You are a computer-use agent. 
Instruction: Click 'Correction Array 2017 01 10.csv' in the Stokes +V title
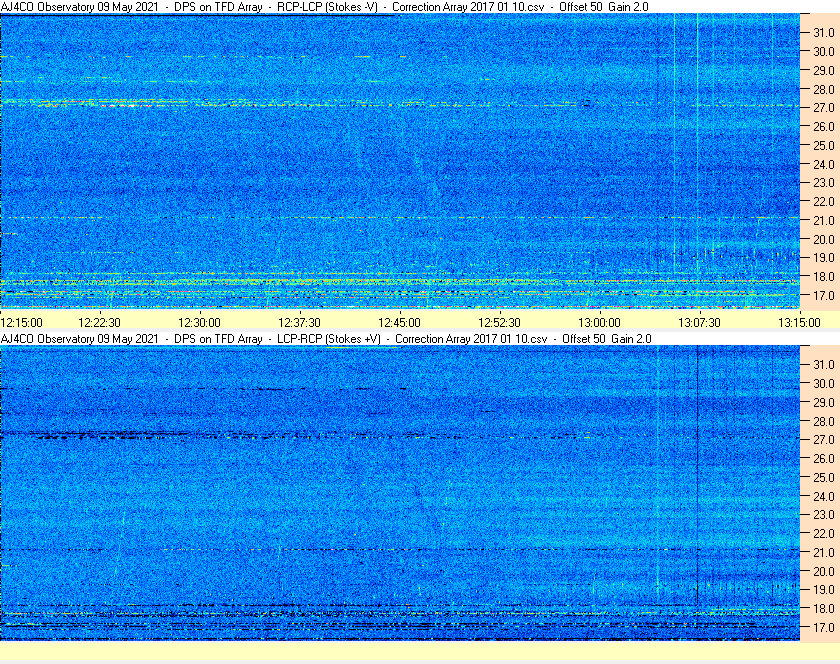471,339
